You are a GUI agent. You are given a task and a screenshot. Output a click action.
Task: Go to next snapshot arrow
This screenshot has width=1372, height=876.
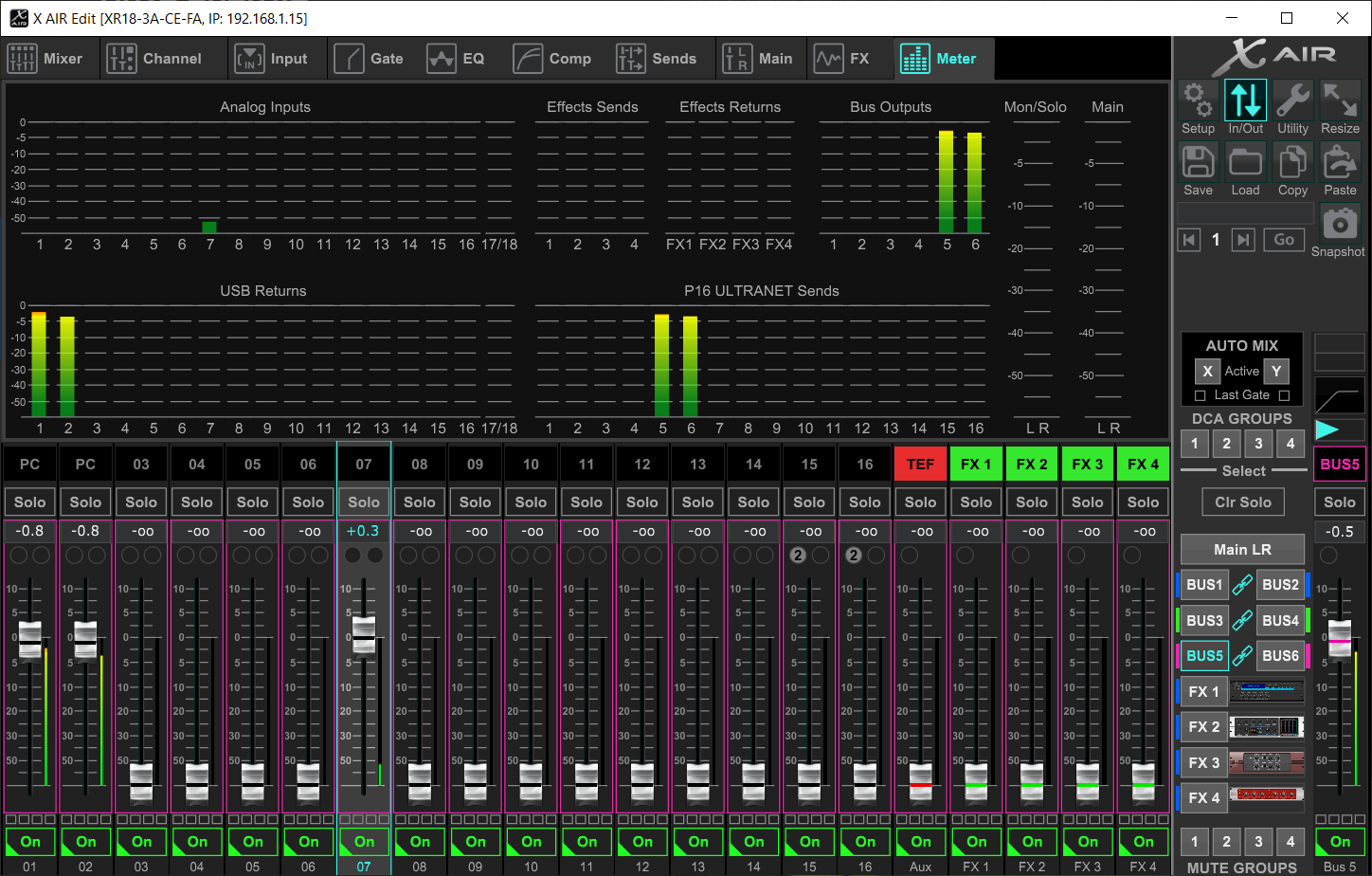(x=1243, y=240)
